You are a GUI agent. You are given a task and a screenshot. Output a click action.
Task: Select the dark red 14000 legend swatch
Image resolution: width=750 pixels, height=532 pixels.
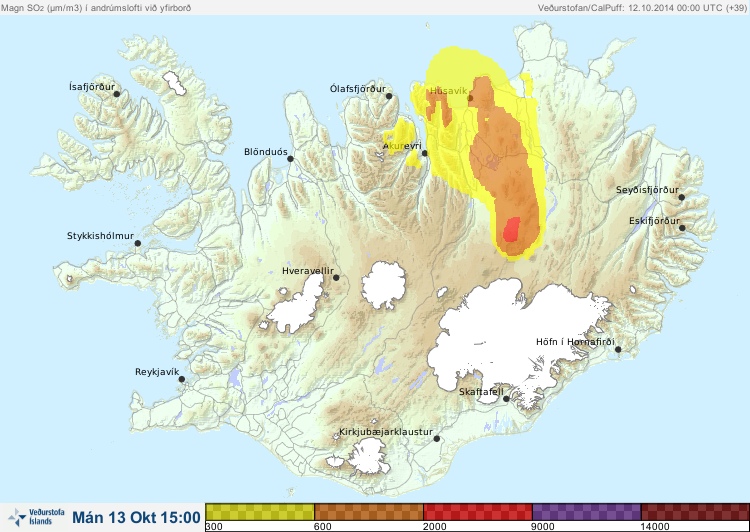695,512
